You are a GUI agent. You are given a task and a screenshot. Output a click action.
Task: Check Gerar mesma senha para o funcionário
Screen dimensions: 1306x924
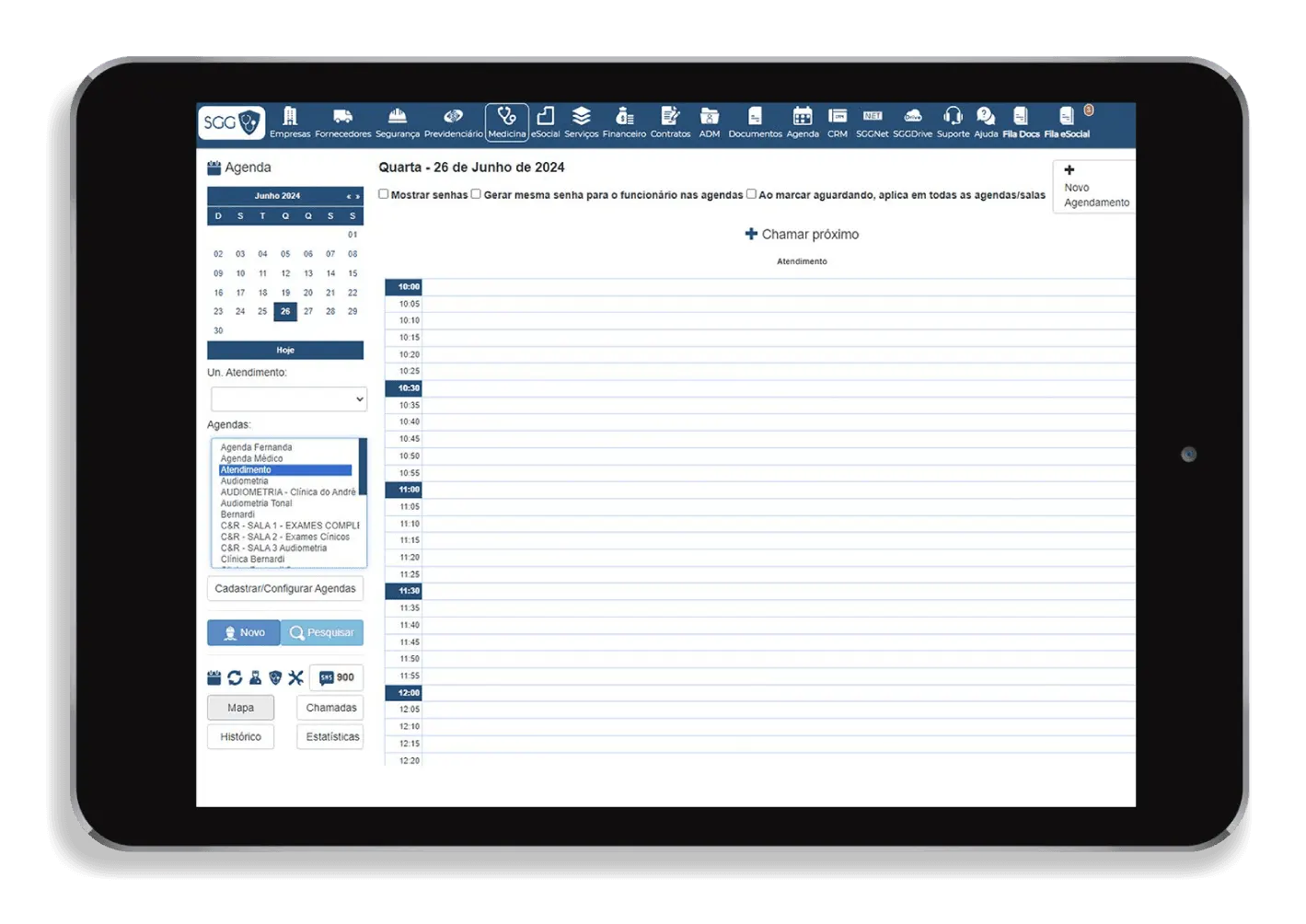pyautogui.click(x=476, y=194)
